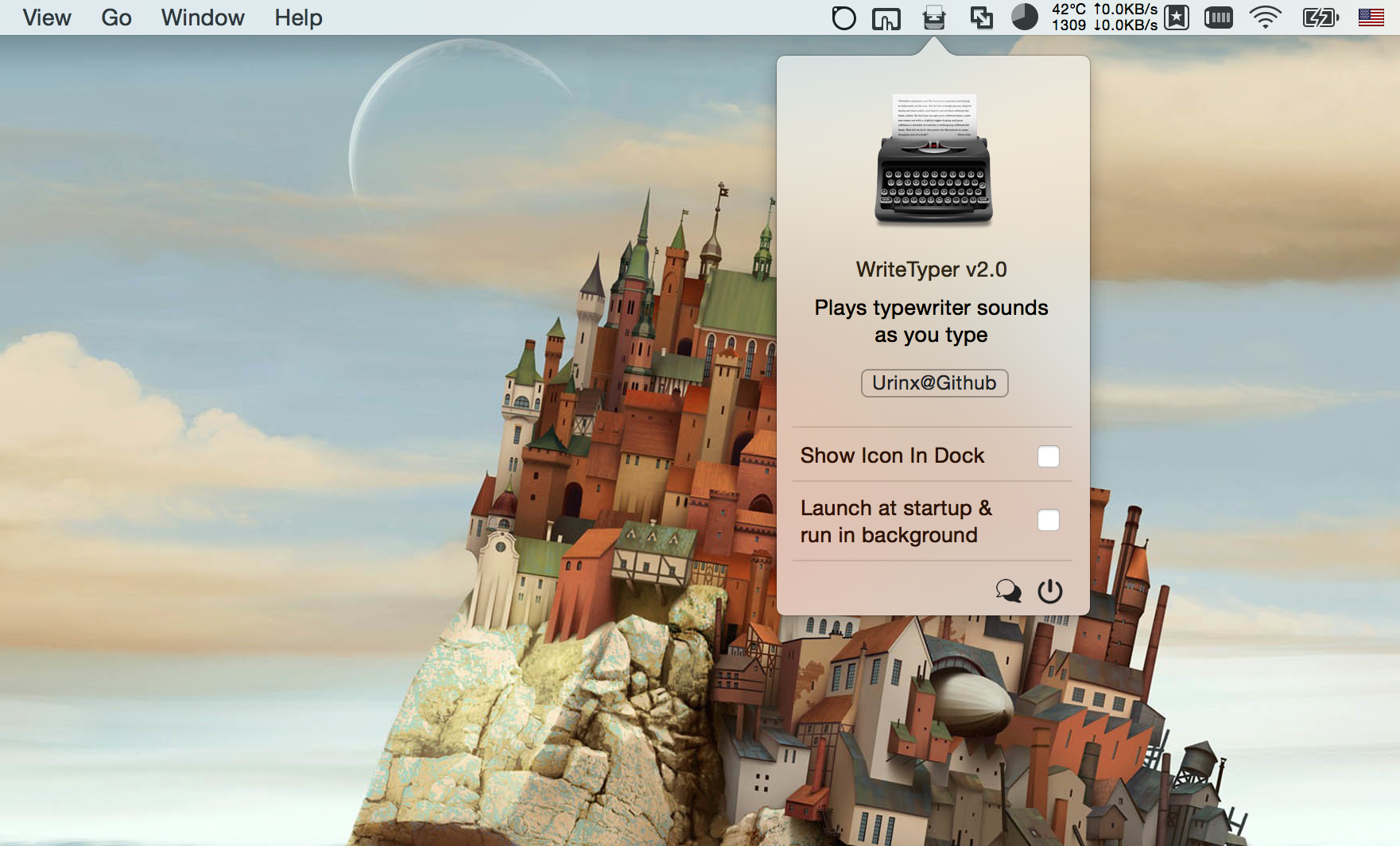Open the View menu
Viewport: 1400px width, 846px height.
click(x=47, y=17)
